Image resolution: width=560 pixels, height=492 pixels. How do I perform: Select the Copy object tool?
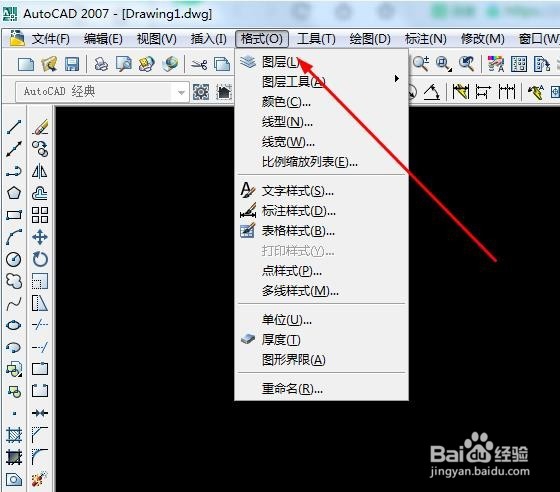click(x=40, y=149)
